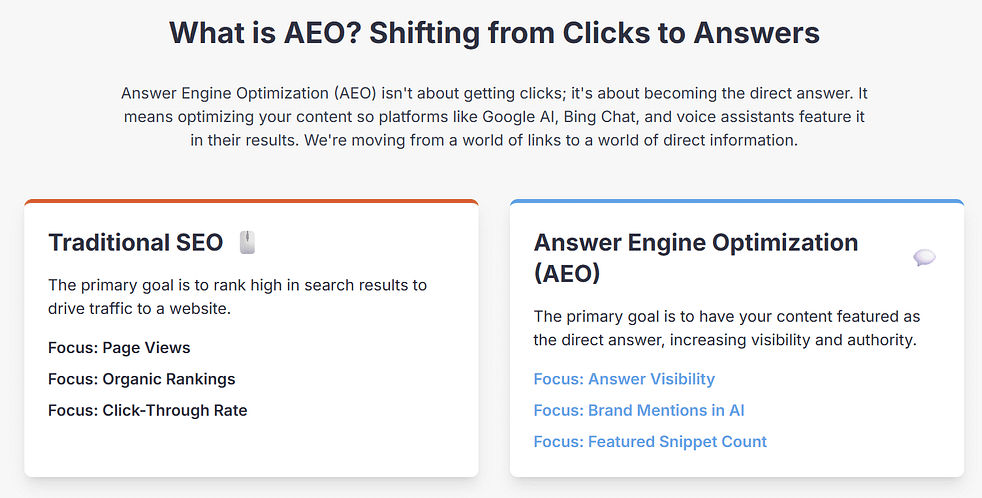
Task: Click the blue top border of AEO card
Action: pyautogui.click(x=737, y=201)
